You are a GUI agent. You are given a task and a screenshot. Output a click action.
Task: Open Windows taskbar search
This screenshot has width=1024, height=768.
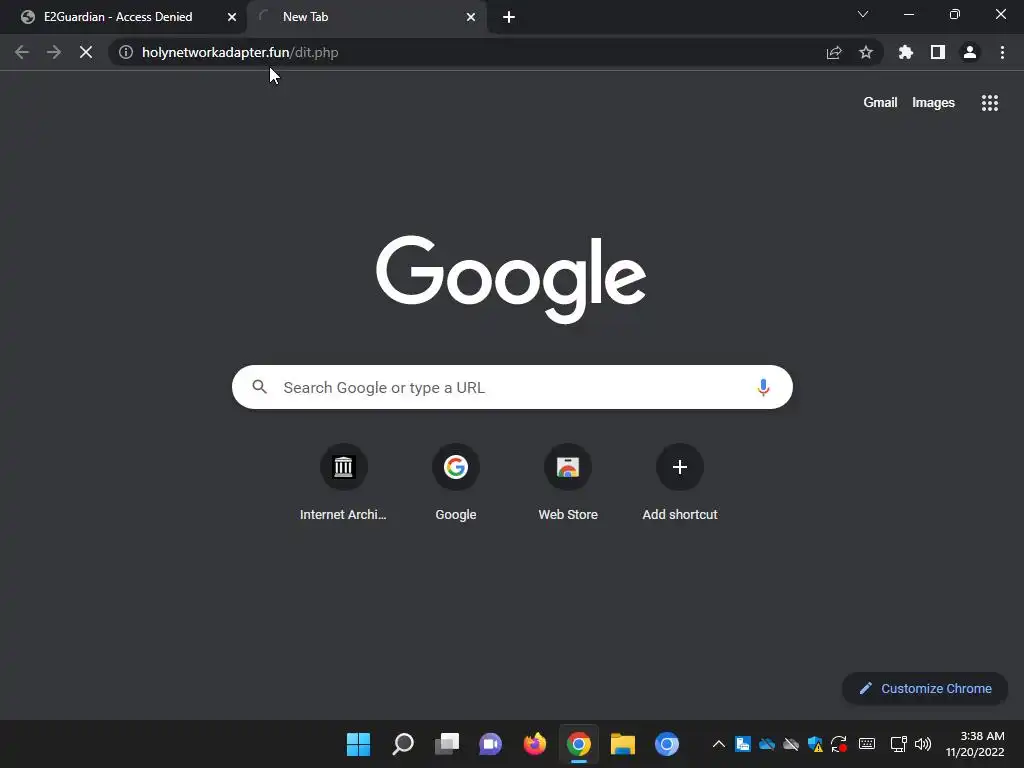coord(403,744)
